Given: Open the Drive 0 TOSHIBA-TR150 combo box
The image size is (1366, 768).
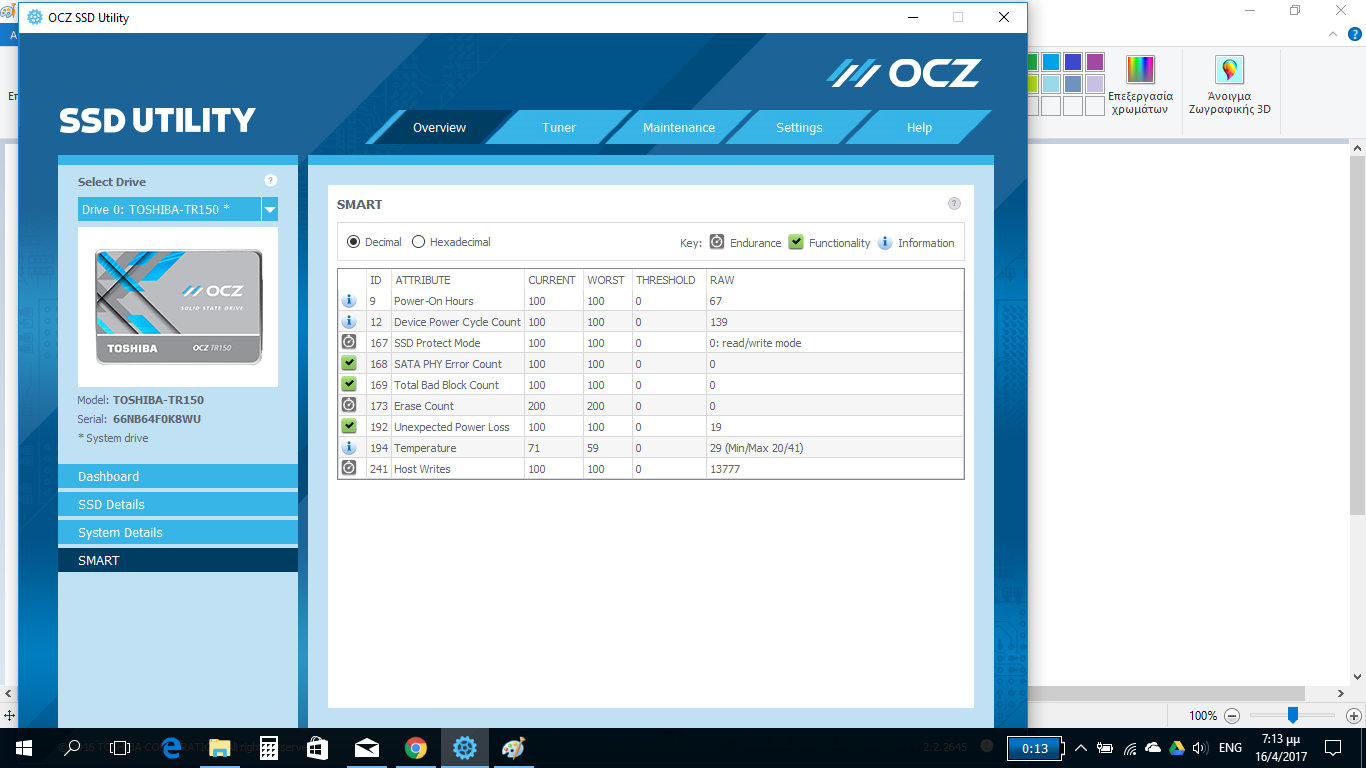Looking at the screenshot, I should coord(168,210).
